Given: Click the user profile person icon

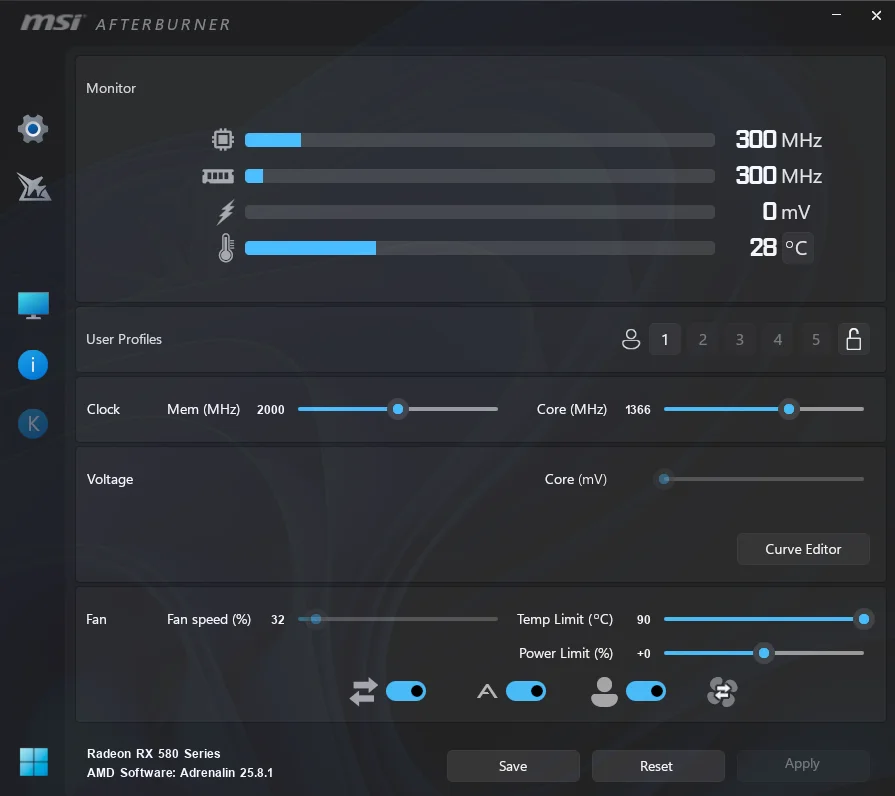Looking at the screenshot, I should (631, 340).
